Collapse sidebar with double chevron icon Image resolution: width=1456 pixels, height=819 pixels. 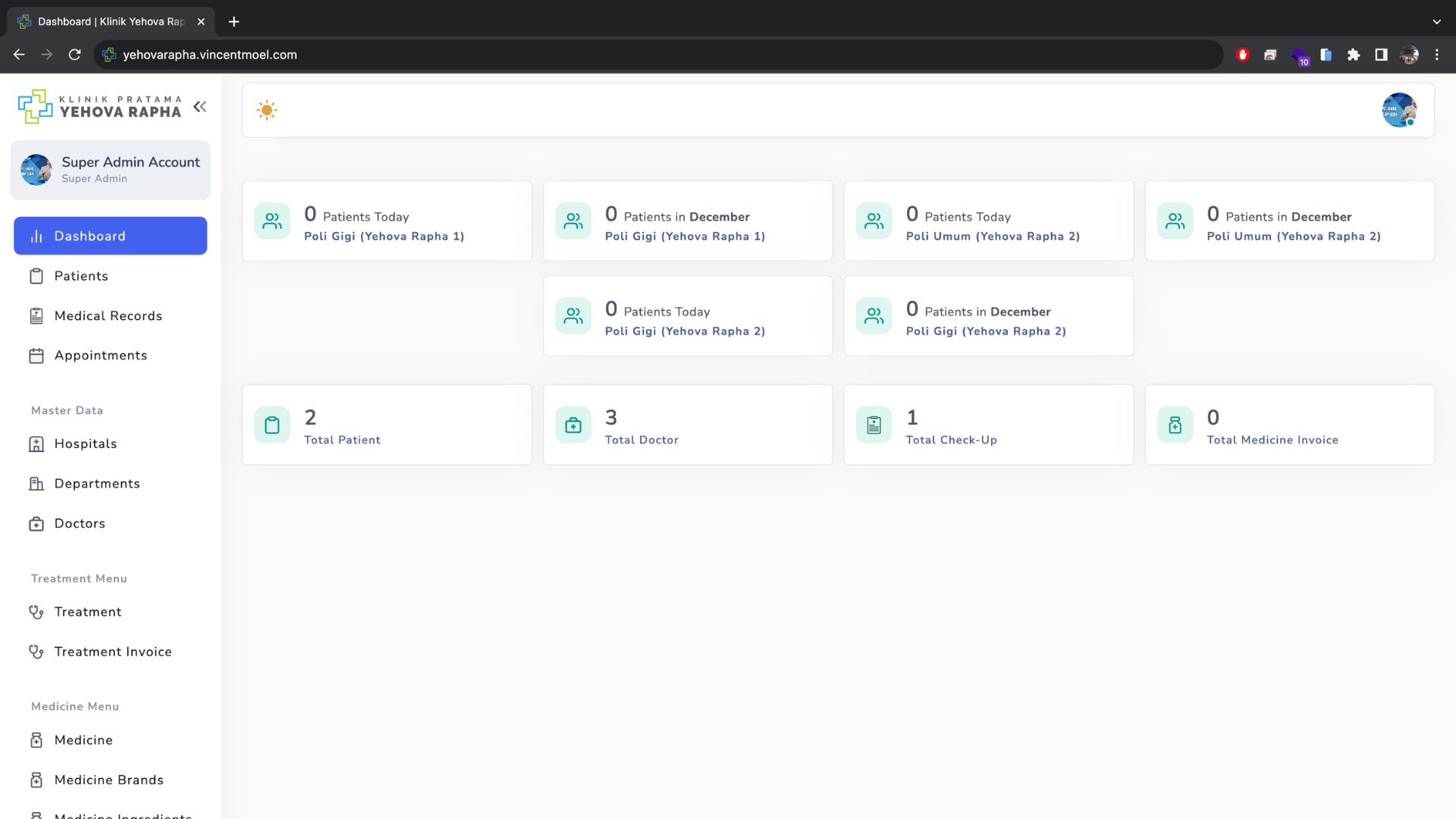tap(199, 107)
